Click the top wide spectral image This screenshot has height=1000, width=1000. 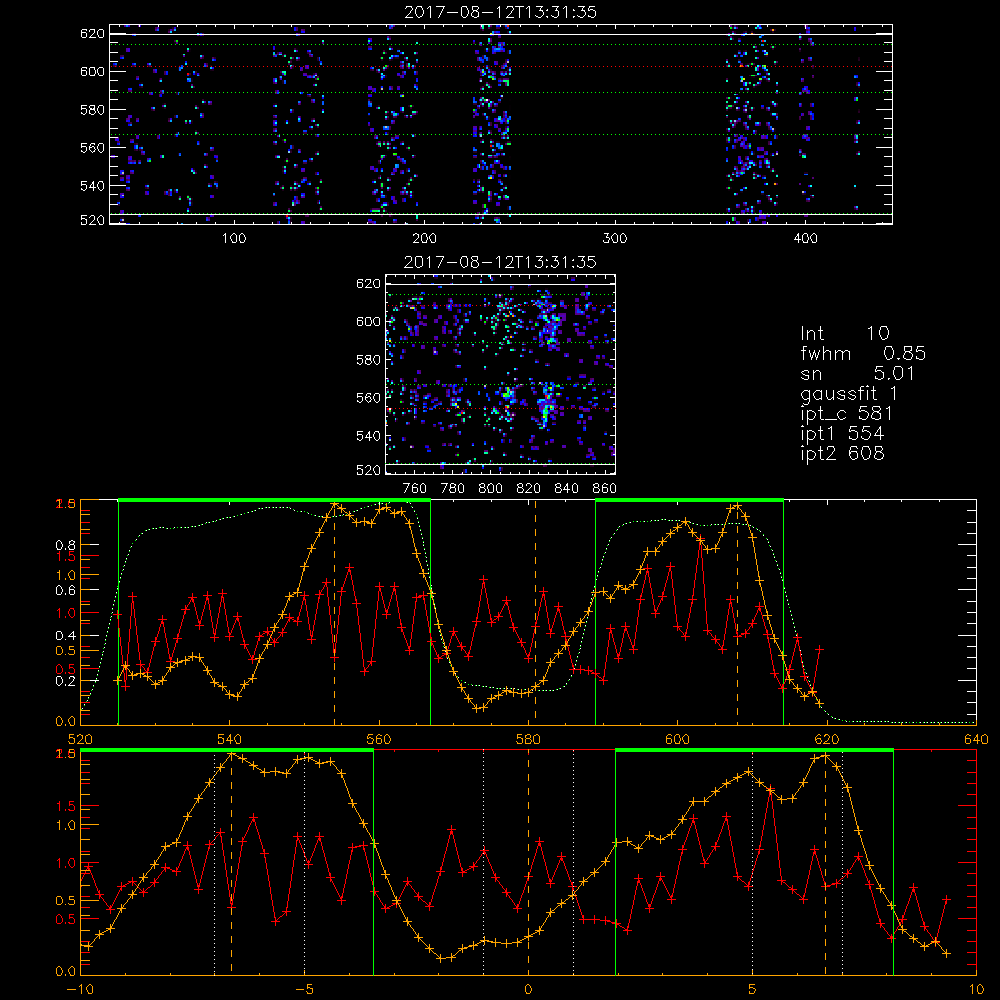501,124
